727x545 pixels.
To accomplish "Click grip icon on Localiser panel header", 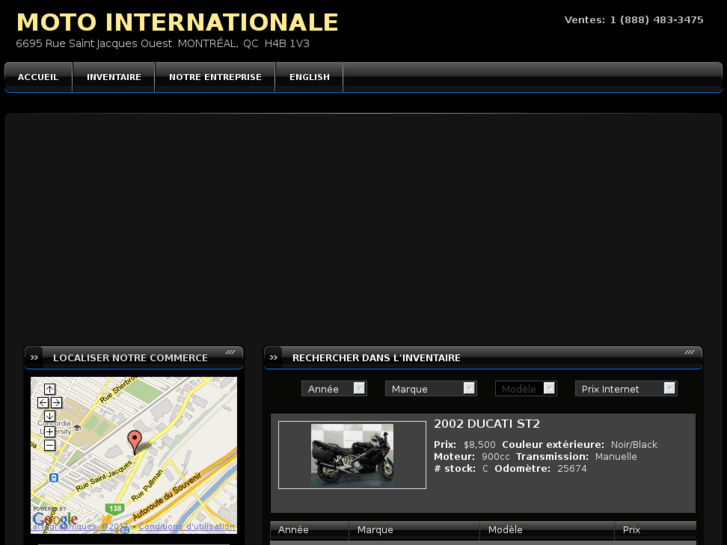I will coord(230,352).
